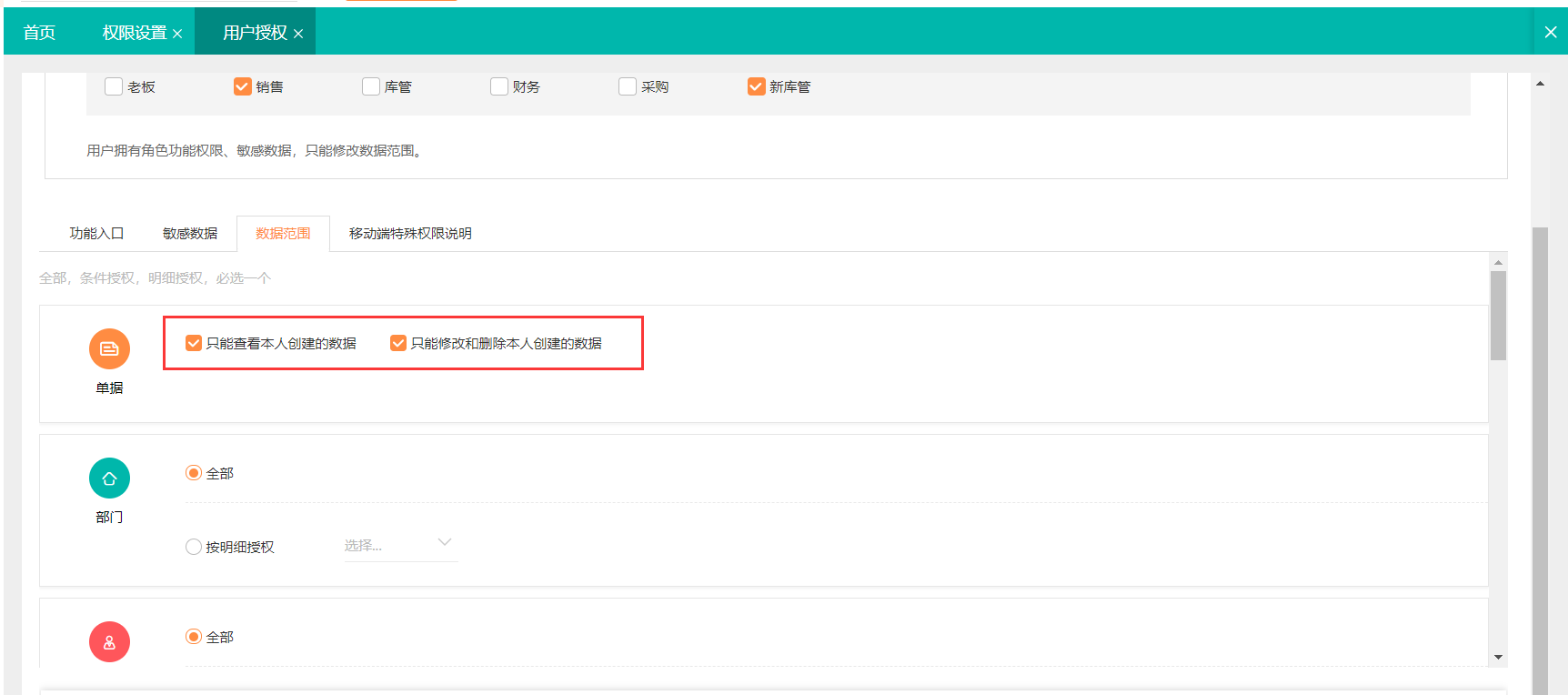Click the inner panel scroll-up arrow
This screenshot has width=1568, height=695.
(x=1498, y=262)
